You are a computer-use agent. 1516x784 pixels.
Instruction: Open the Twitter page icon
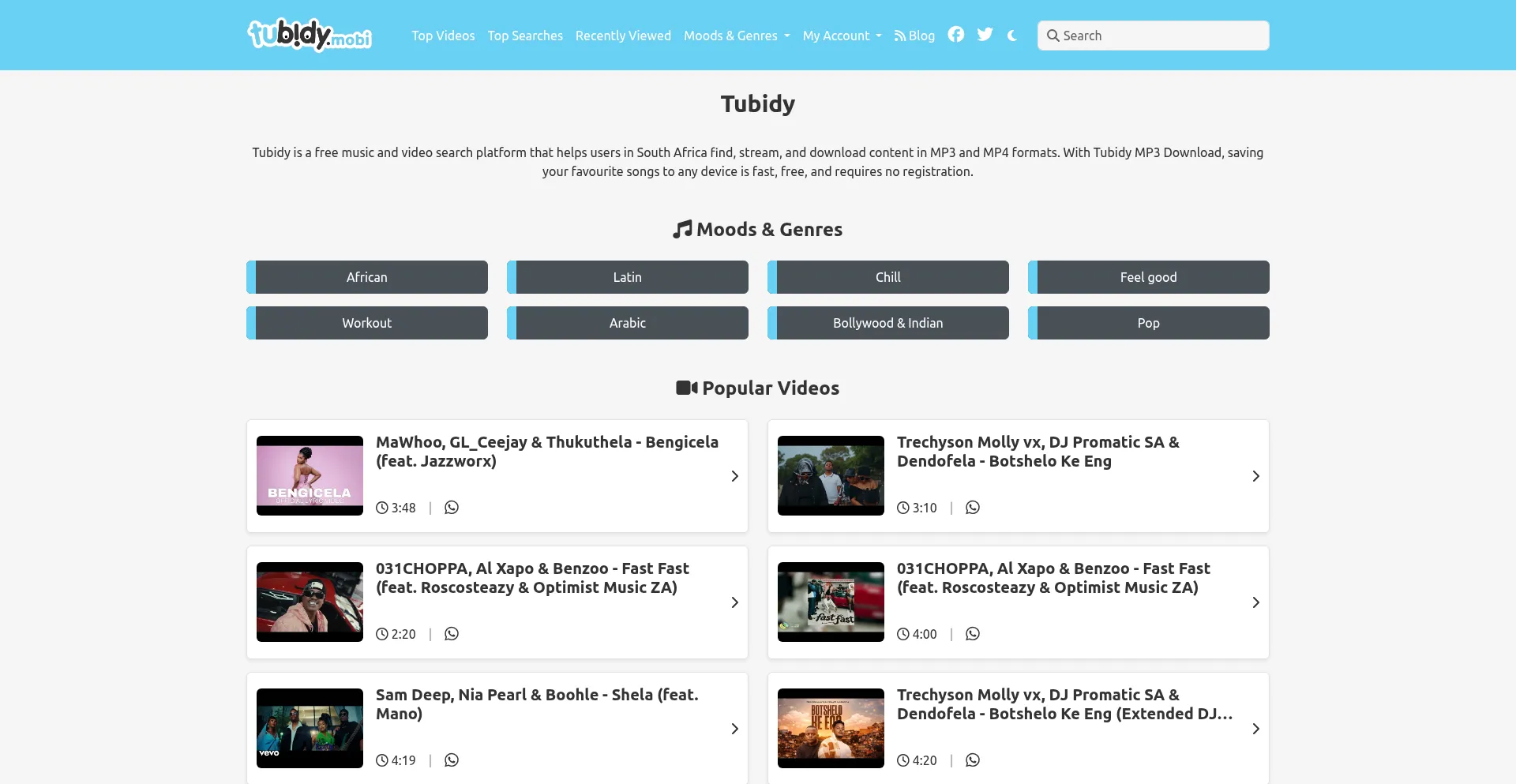pos(985,35)
